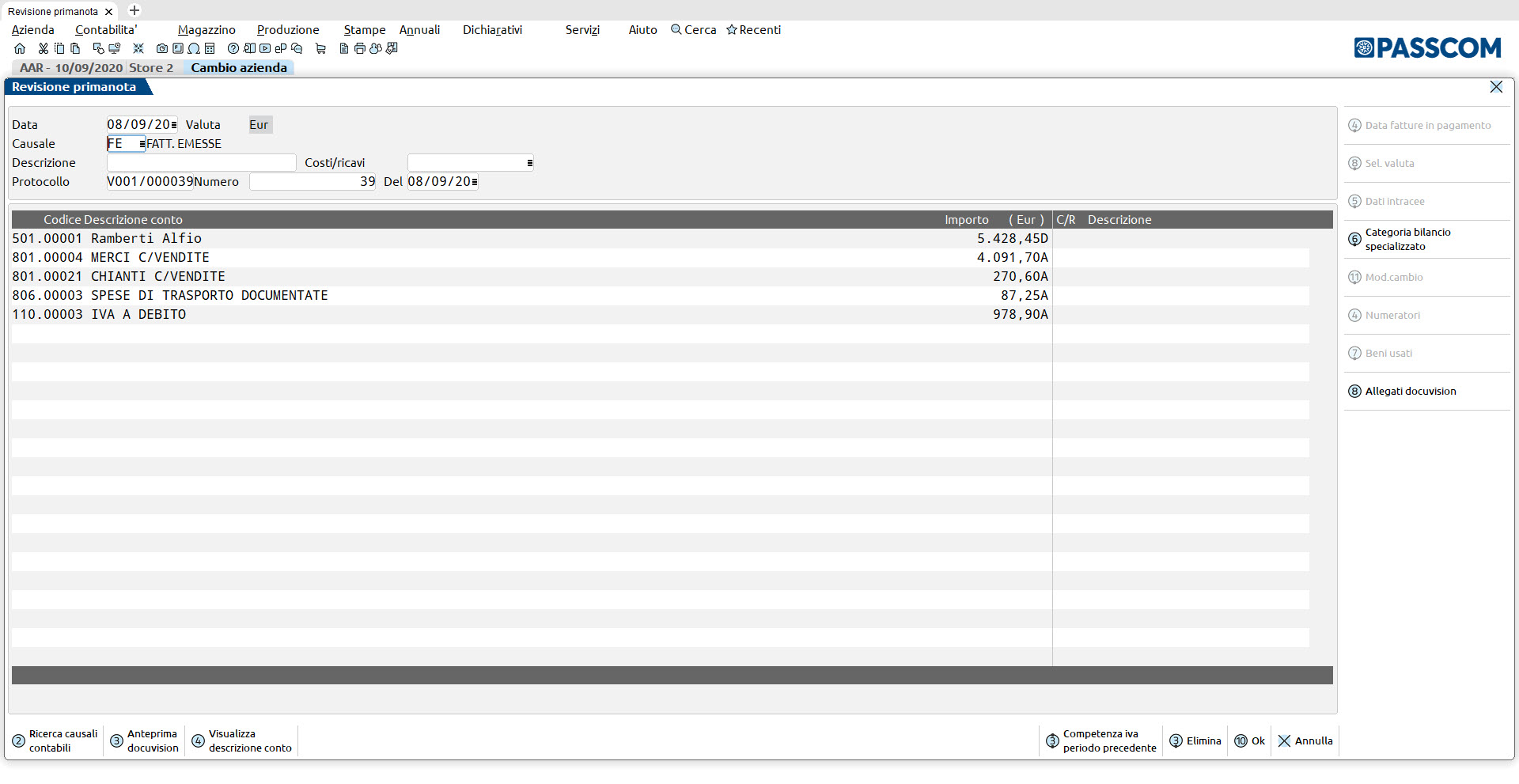Viewport: 1519px width, 784px height.
Task: Click the question mark help icon
Action: [233, 48]
